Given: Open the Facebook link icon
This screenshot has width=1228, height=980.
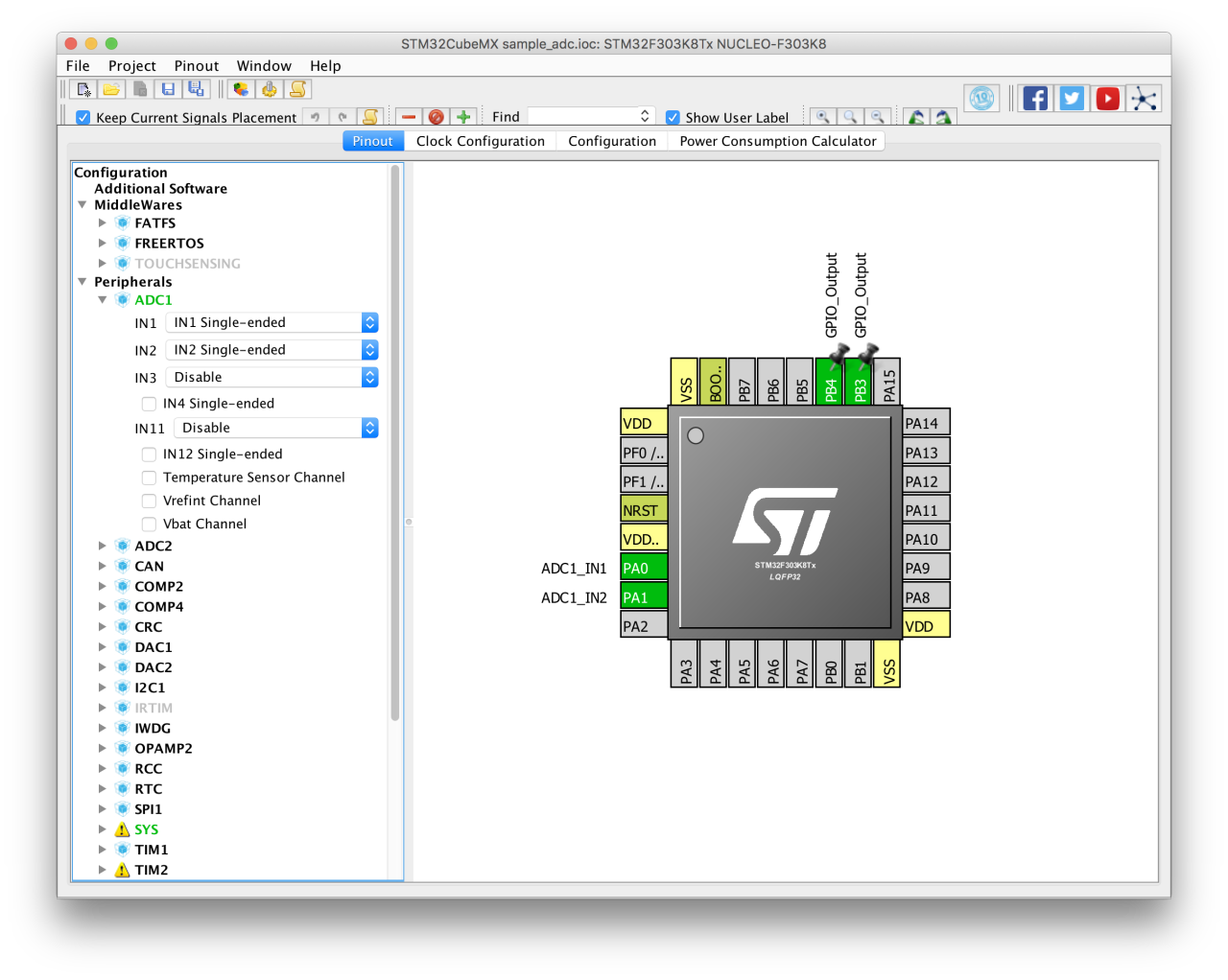Looking at the screenshot, I should (1035, 98).
